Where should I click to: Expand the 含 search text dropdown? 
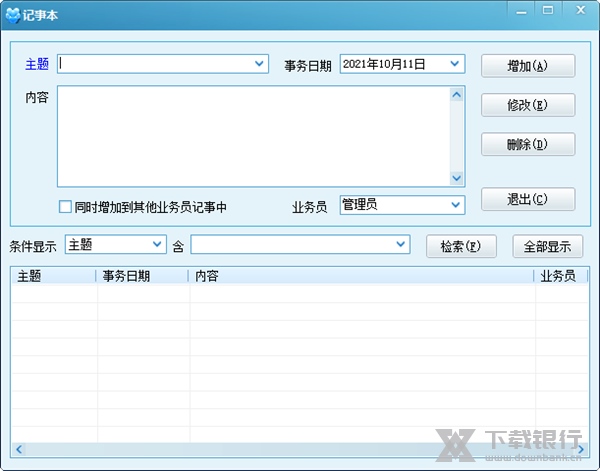coord(401,244)
